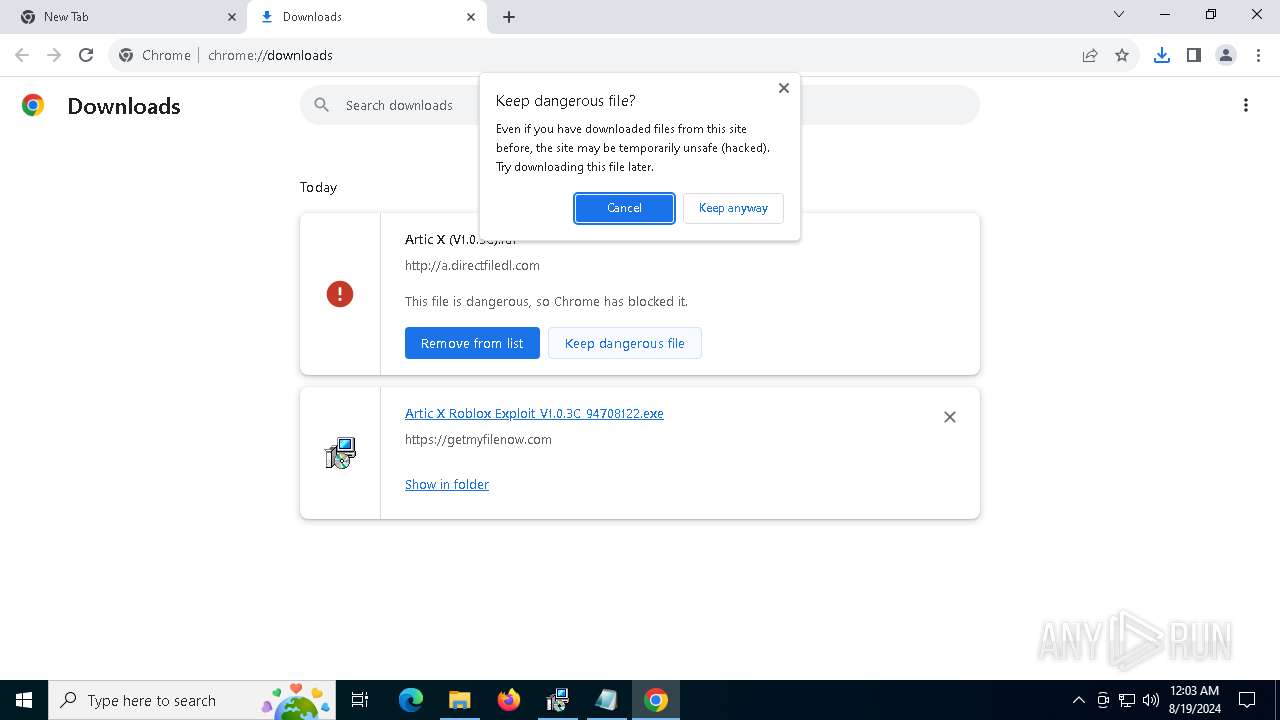The image size is (1280, 720).
Task: Open Task View on taskbar
Action: tap(360, 700)
